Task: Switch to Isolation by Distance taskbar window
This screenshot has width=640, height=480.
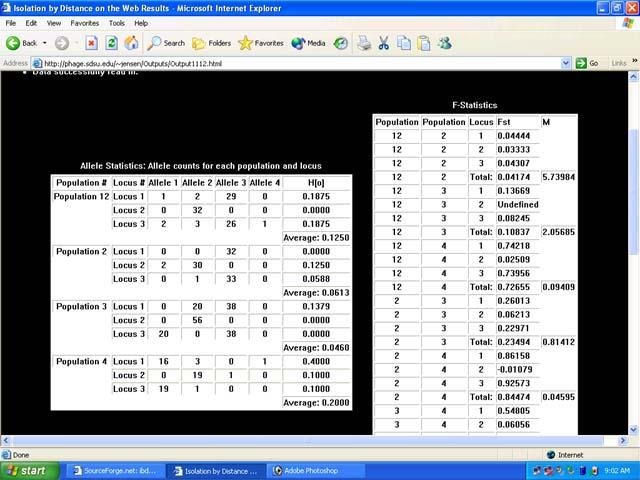Action: click(x=216, y=471)
